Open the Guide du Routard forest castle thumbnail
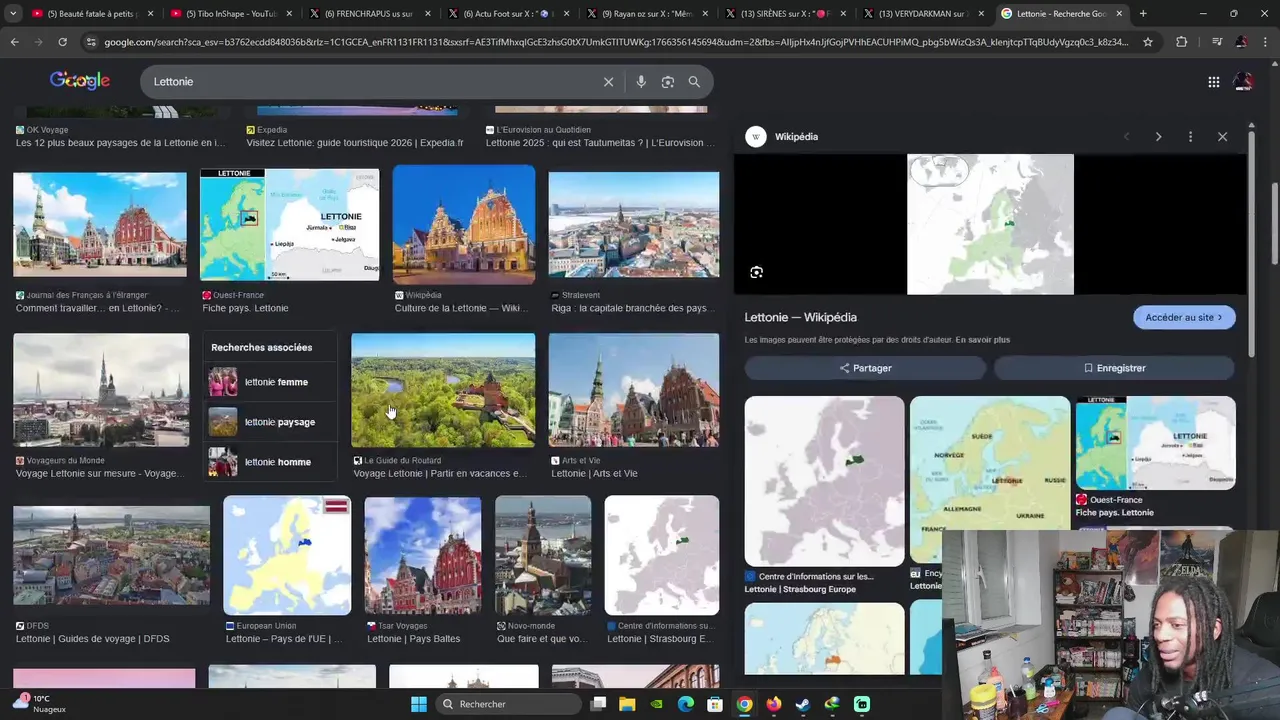 pyautogui.click(x=443, y=390)
